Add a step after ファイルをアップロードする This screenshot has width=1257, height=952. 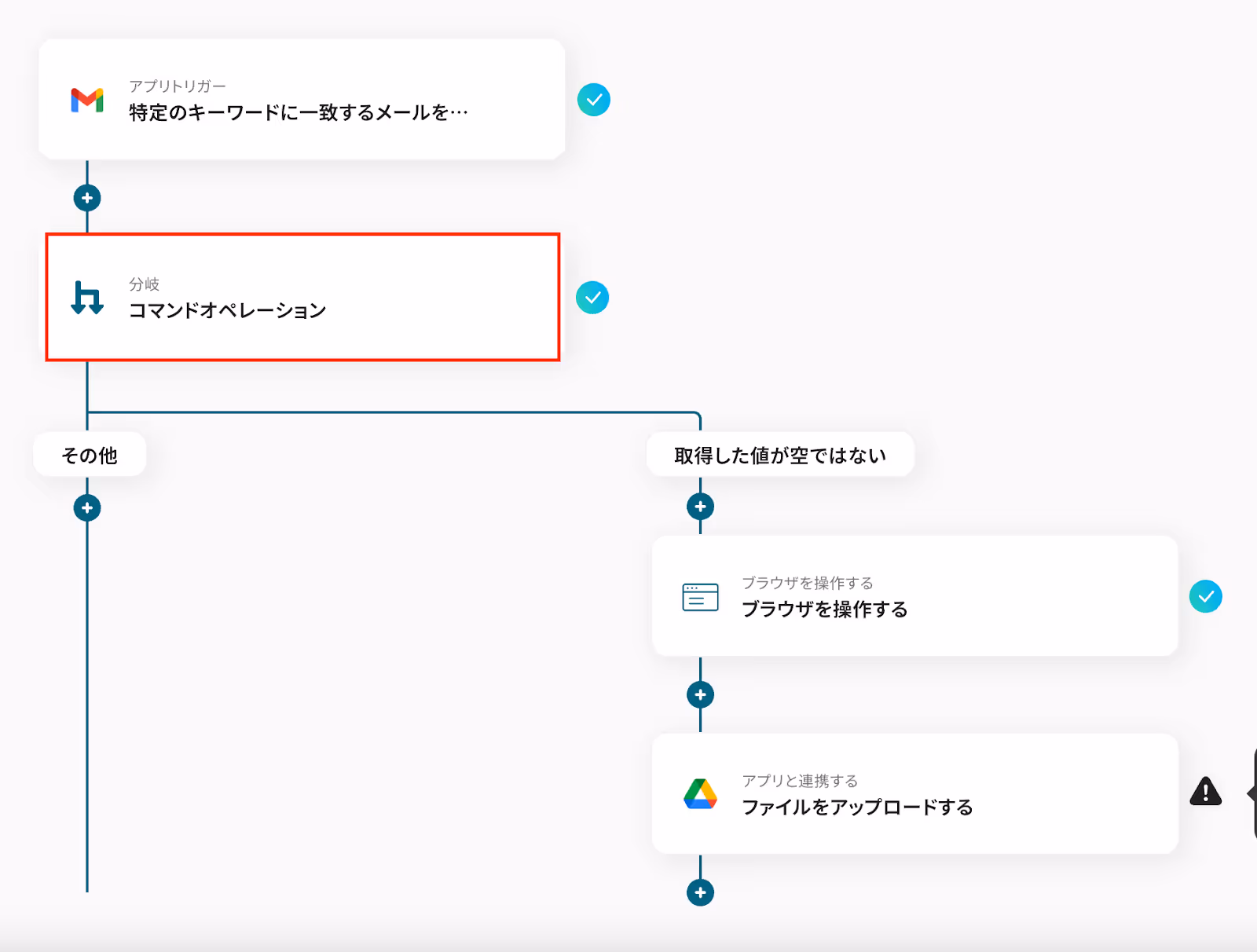click(700, 892)
